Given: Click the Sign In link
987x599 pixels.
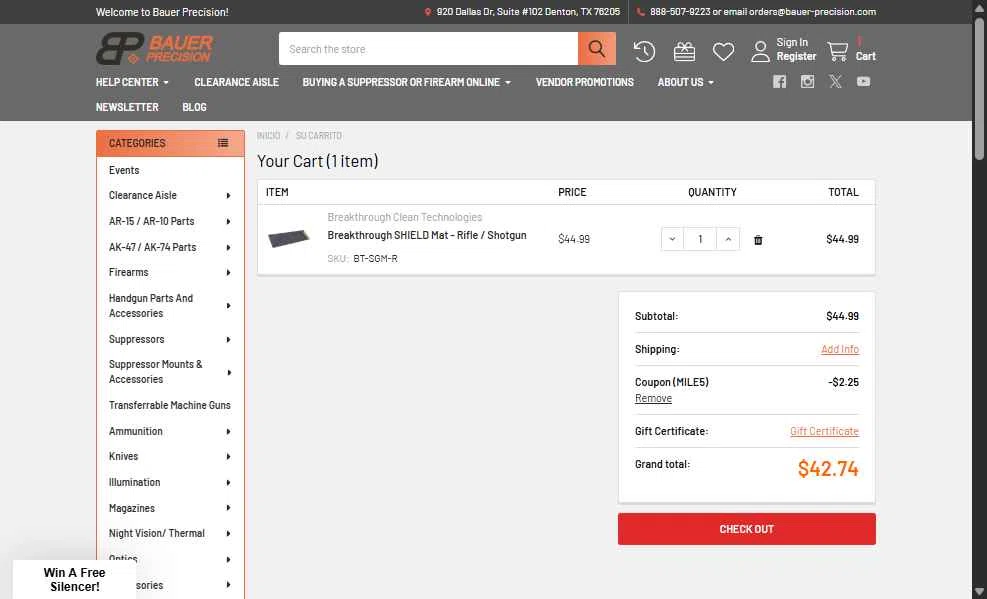Looking at the screenshot, I should click(792, 42).
